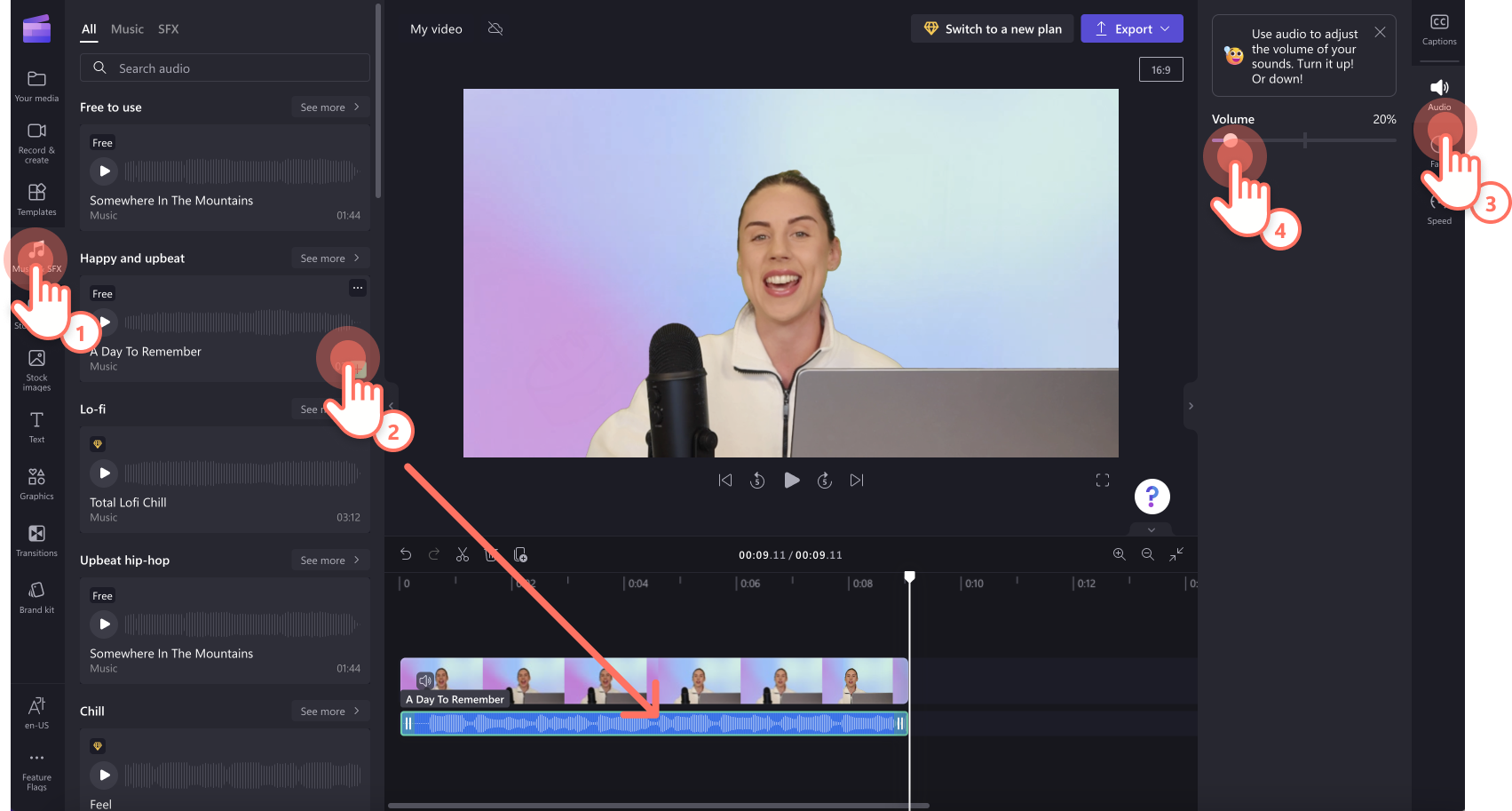
Task: Redo the last timeline action
Action: pyautogui.click(x=434, y=554)
